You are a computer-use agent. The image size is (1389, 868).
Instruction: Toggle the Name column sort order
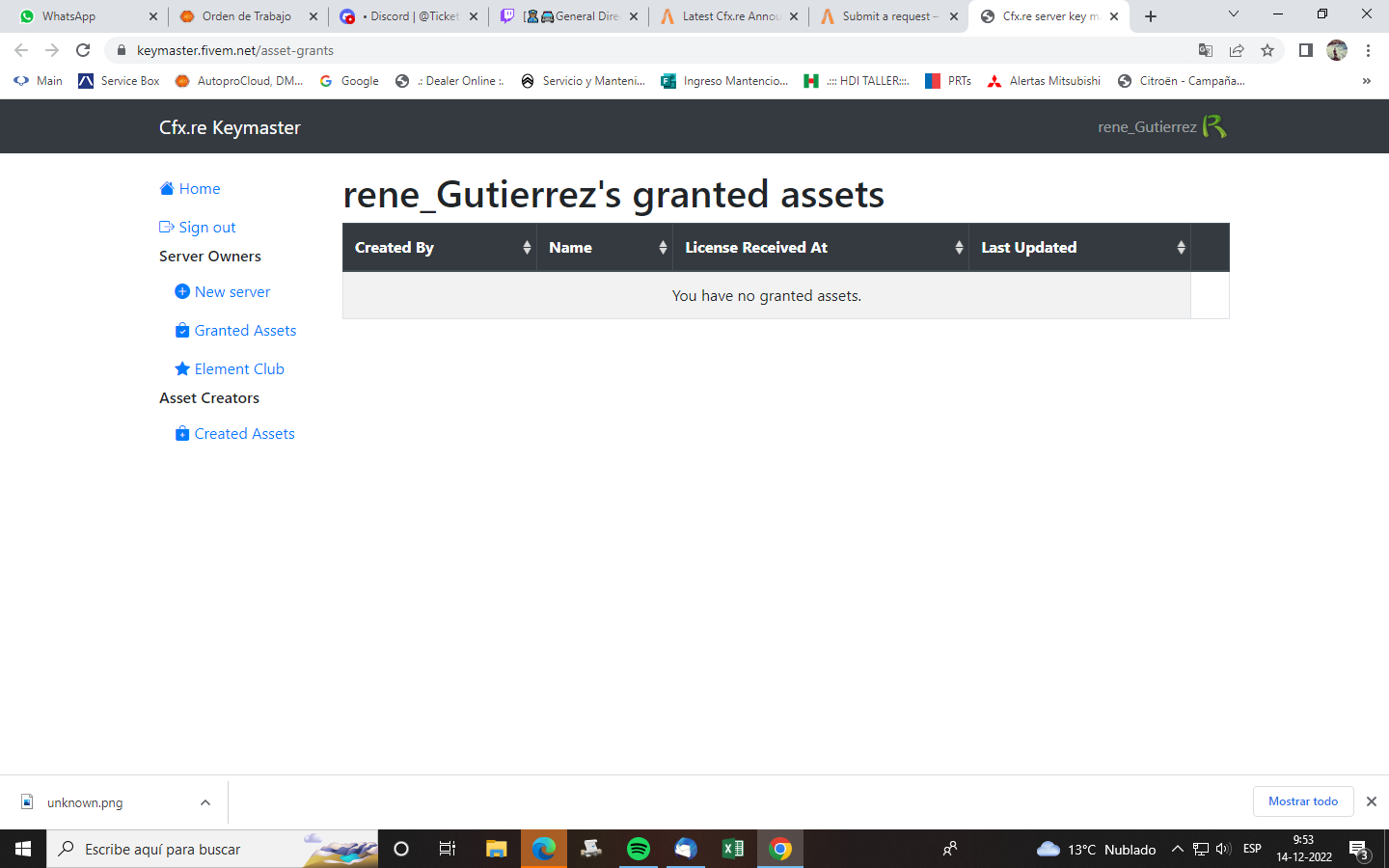[664, 247]
